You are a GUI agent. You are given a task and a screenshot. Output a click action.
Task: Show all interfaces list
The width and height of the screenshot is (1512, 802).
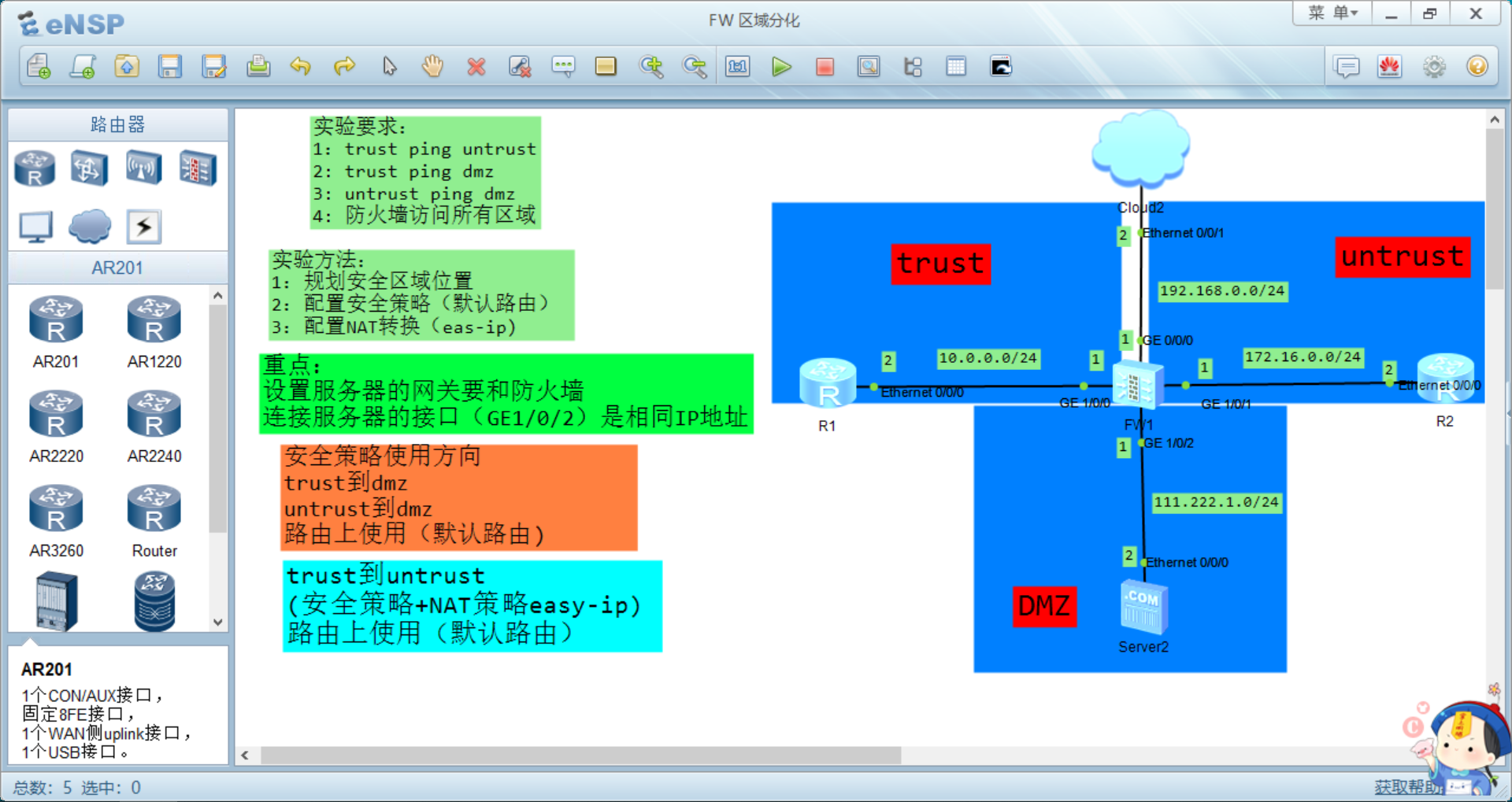913,67
